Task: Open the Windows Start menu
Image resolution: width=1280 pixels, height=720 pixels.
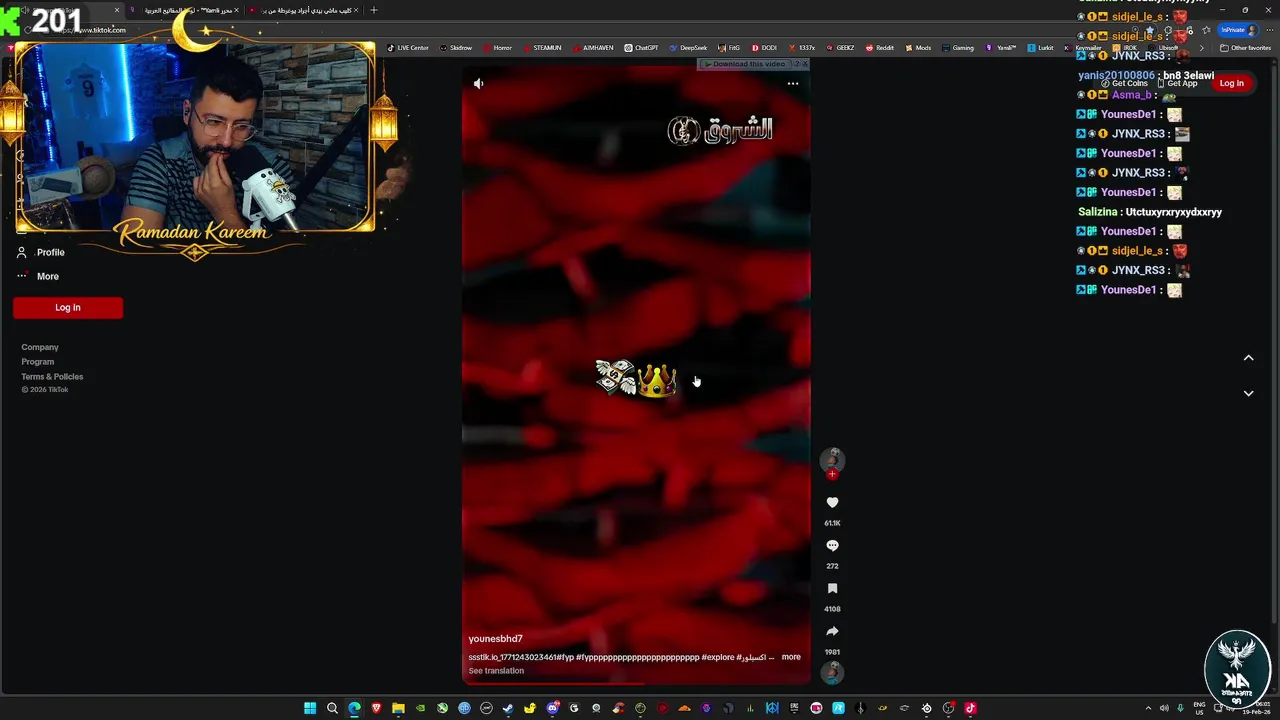Action: pyautogui.click(x=310, y=708)
